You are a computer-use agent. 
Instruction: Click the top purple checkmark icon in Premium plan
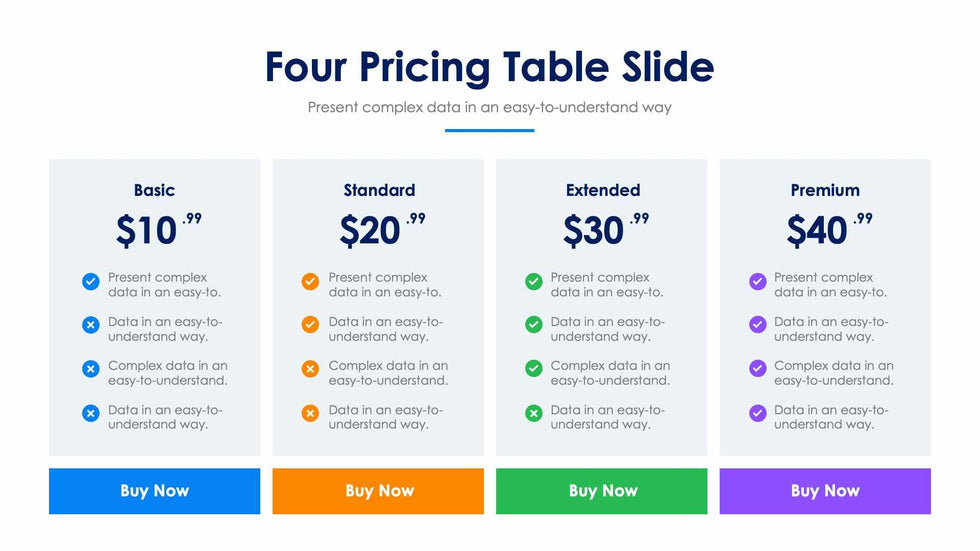coord(758,282)
